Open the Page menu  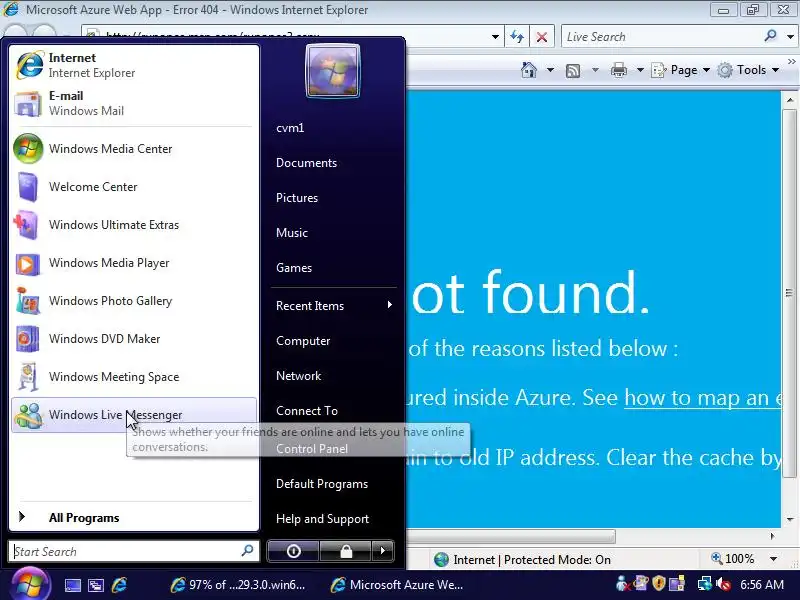coord(681,70)
